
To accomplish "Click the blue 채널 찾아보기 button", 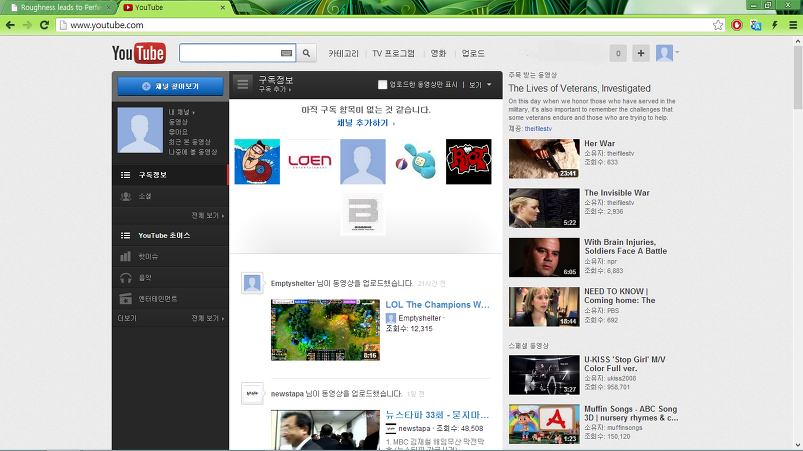I will 171,86.
